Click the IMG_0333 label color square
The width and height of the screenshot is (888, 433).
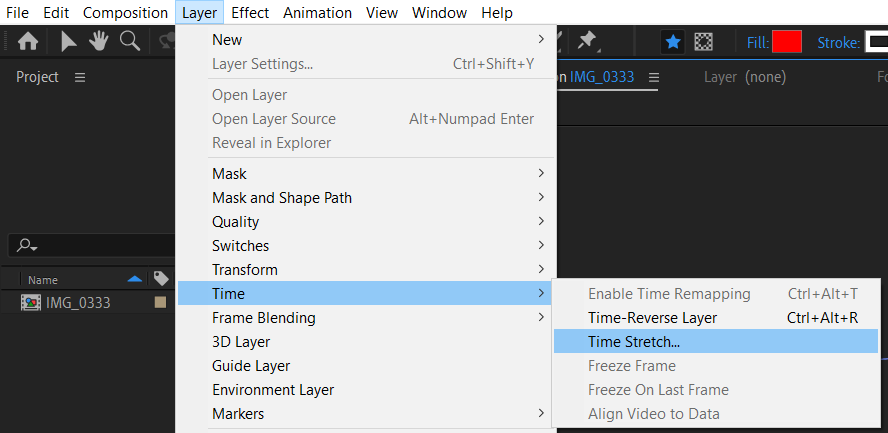point(161,302)
